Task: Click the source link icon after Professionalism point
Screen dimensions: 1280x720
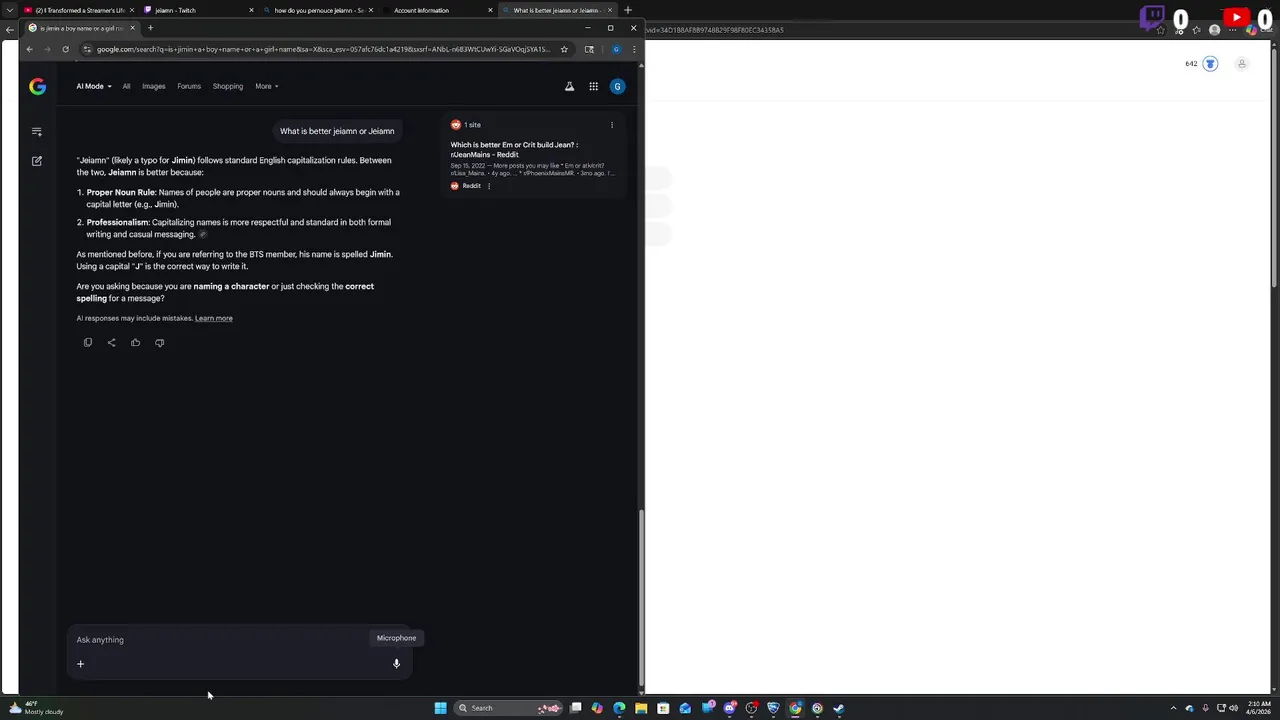Action: 203,235
